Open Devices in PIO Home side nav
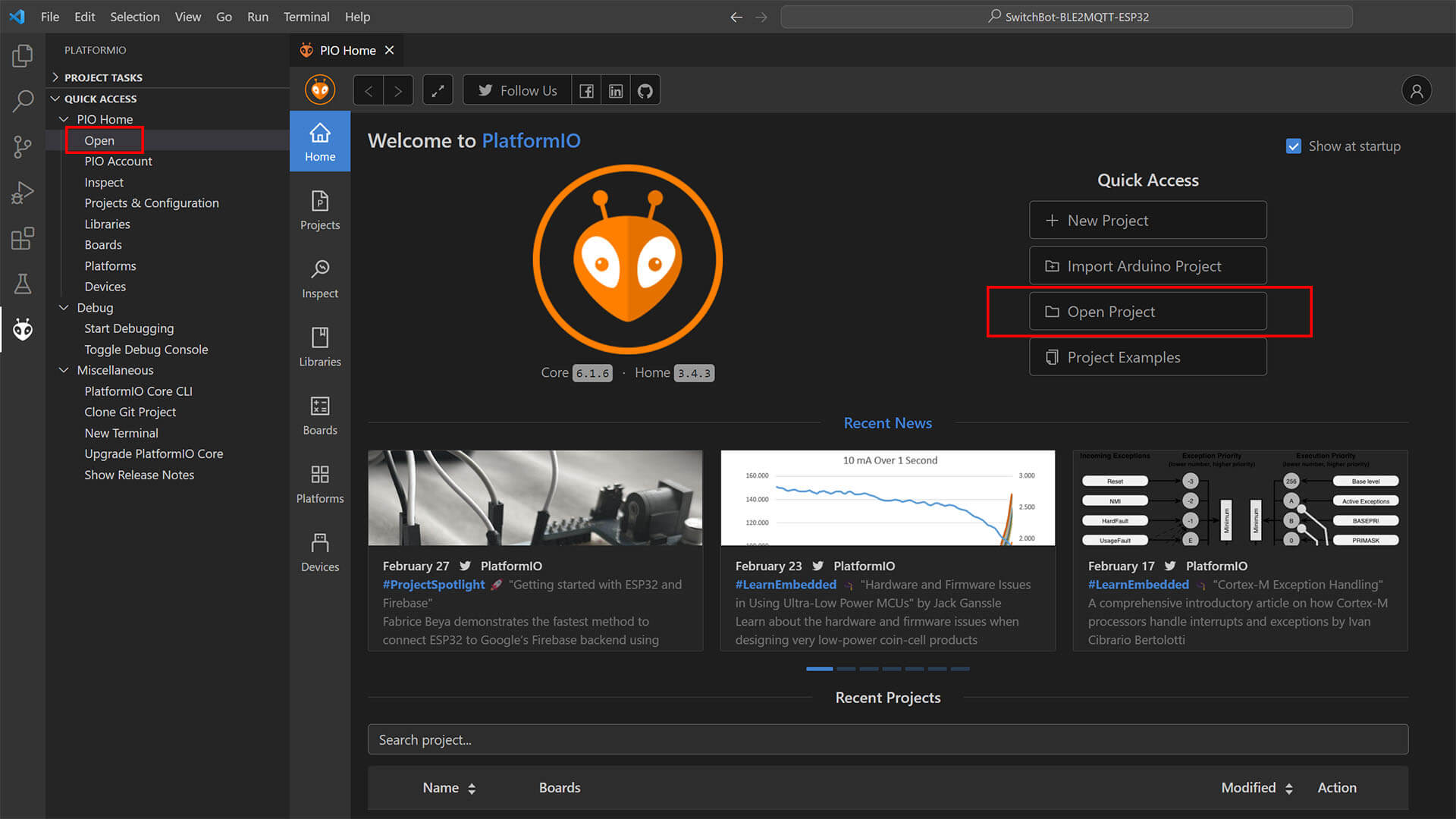The height and width of the screenshot is (819, 1456). 320,552
